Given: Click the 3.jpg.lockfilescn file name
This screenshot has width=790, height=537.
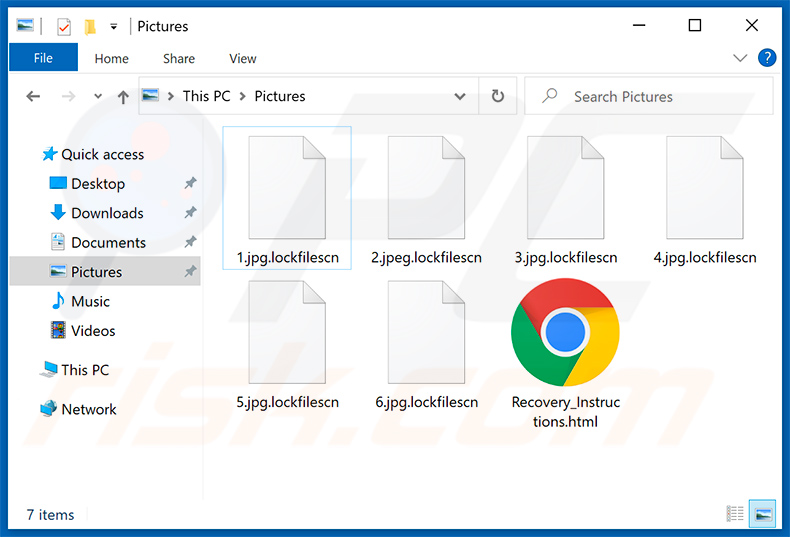Looking at the screenshot, I should 566,257.
